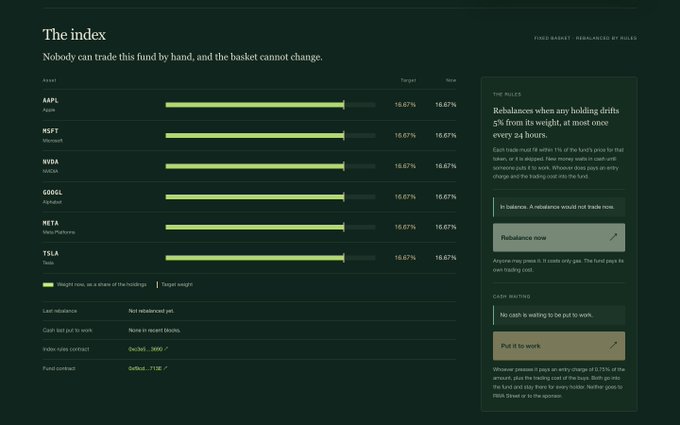Click the Target weight legend marker
The height and width of the screenshot is (425, 680).
(x=157, y=285)
